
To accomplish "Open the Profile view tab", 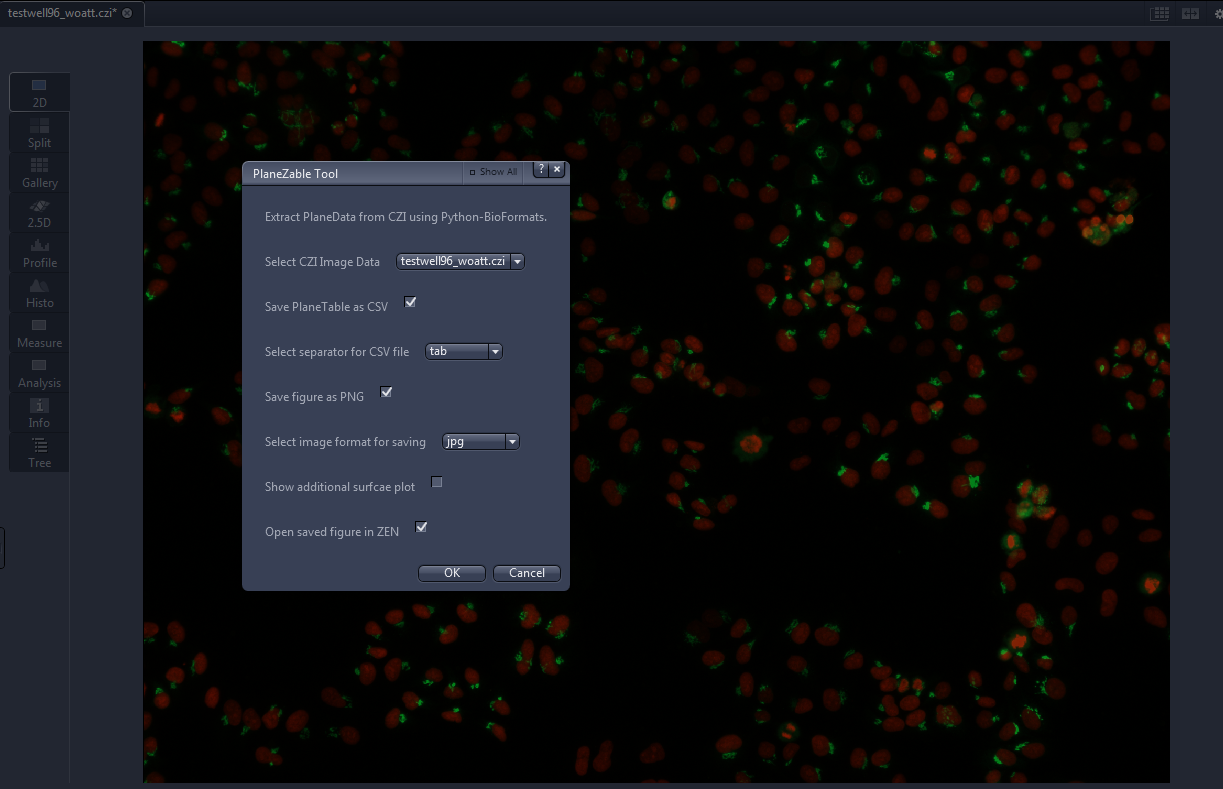I will [39, 252].
